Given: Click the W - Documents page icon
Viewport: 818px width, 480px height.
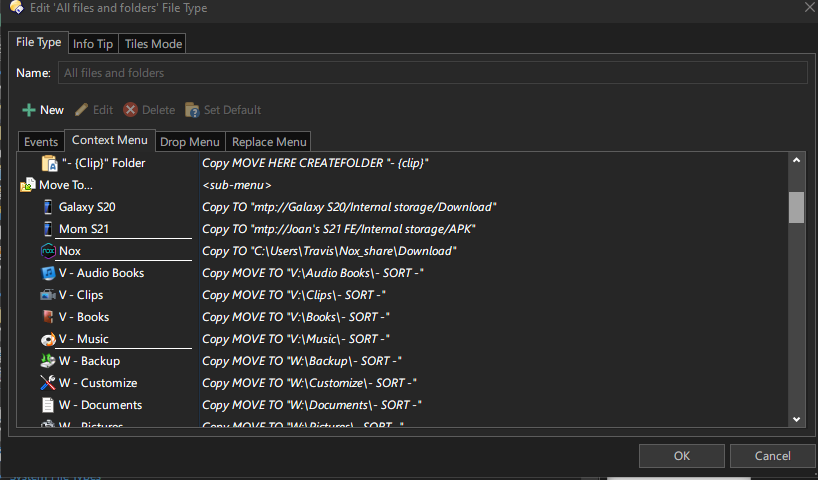Looking at the screenshot, I should tap(48, 405).
